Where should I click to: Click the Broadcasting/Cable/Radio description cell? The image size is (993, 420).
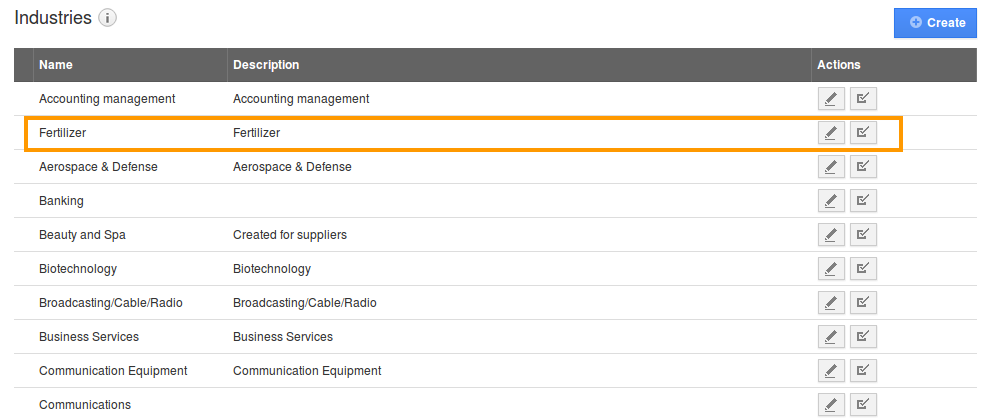point(305,303)
